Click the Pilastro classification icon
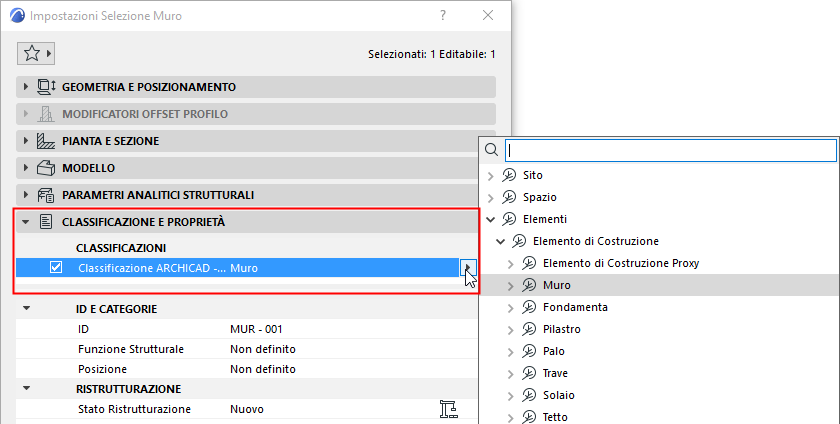The height and width of the screenshot is (424, 840). coord(529,329)
